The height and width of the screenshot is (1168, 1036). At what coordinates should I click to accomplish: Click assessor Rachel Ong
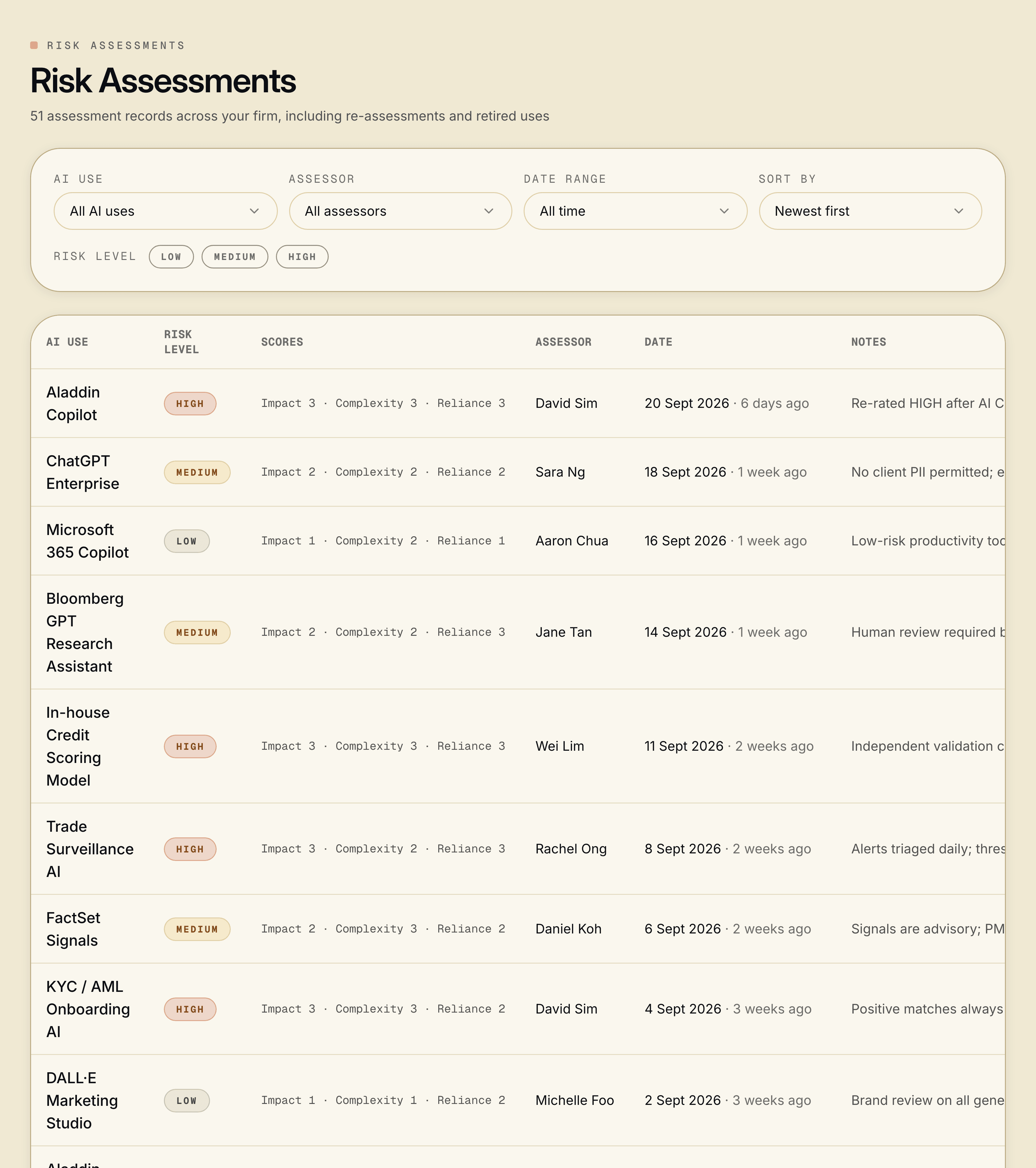pos(571,849)
